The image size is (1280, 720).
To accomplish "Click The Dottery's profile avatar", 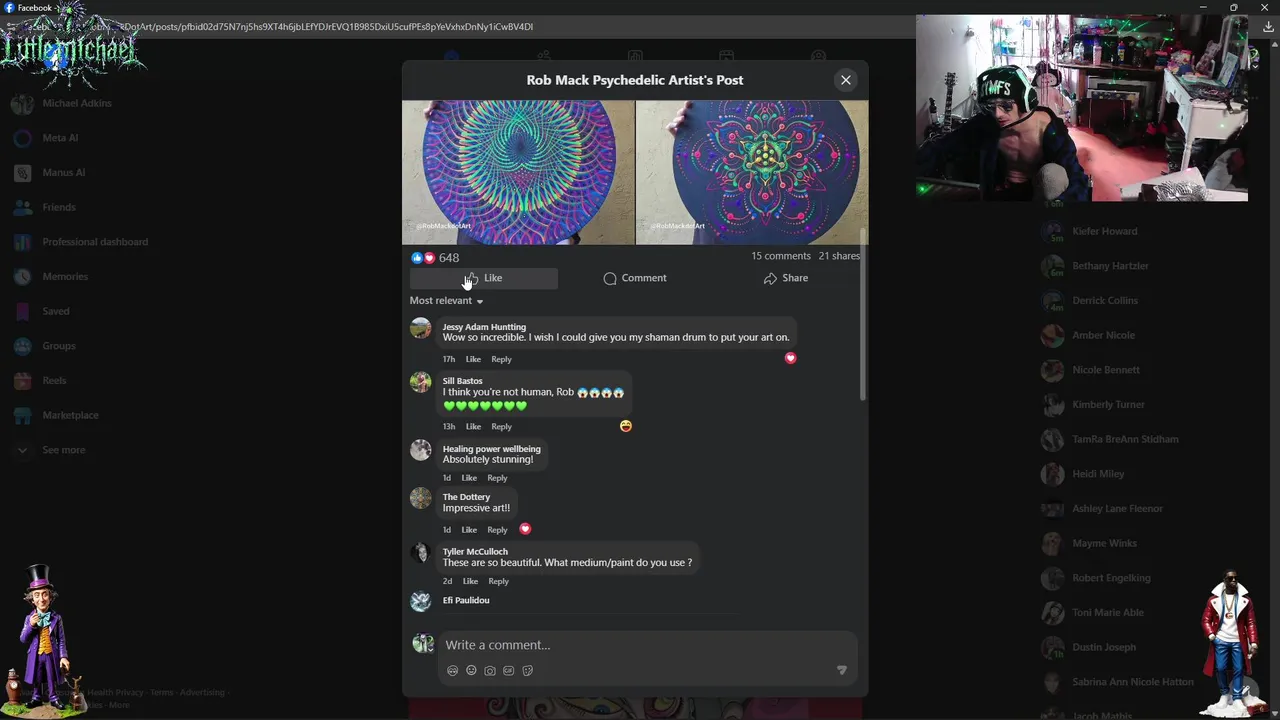I will point(421,498).
